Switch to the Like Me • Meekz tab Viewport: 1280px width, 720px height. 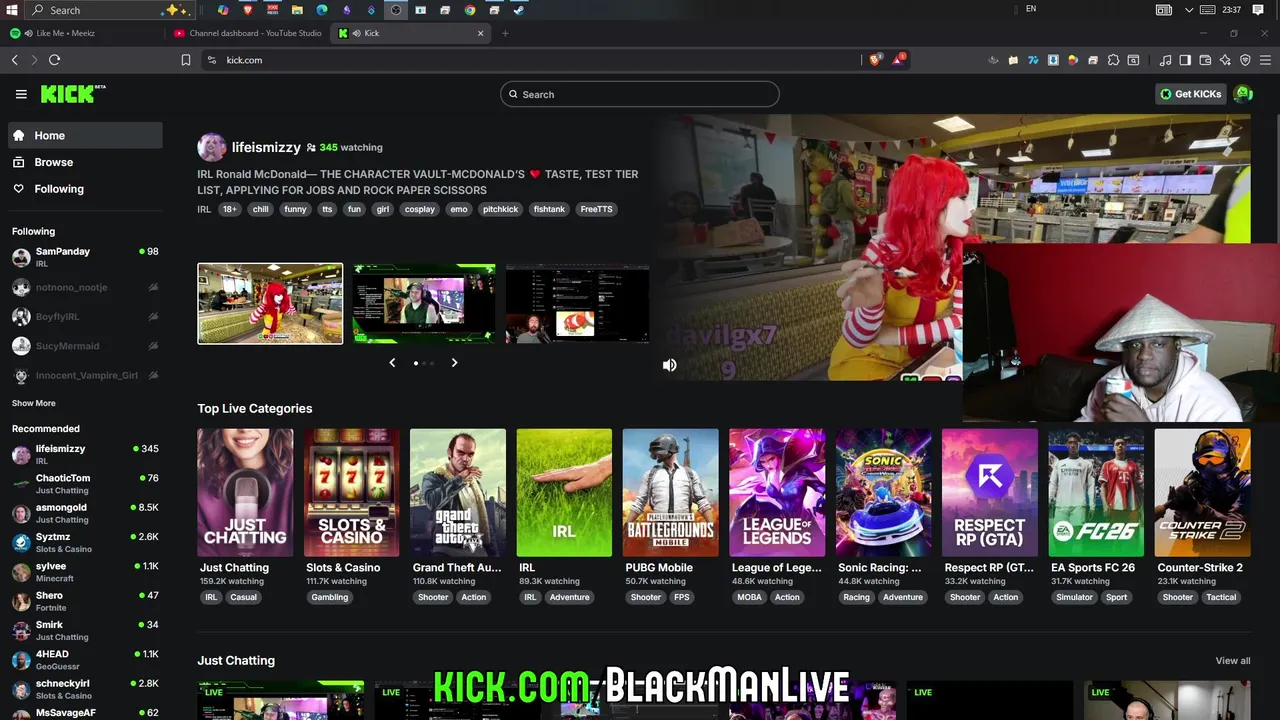(x=82, y=33)
